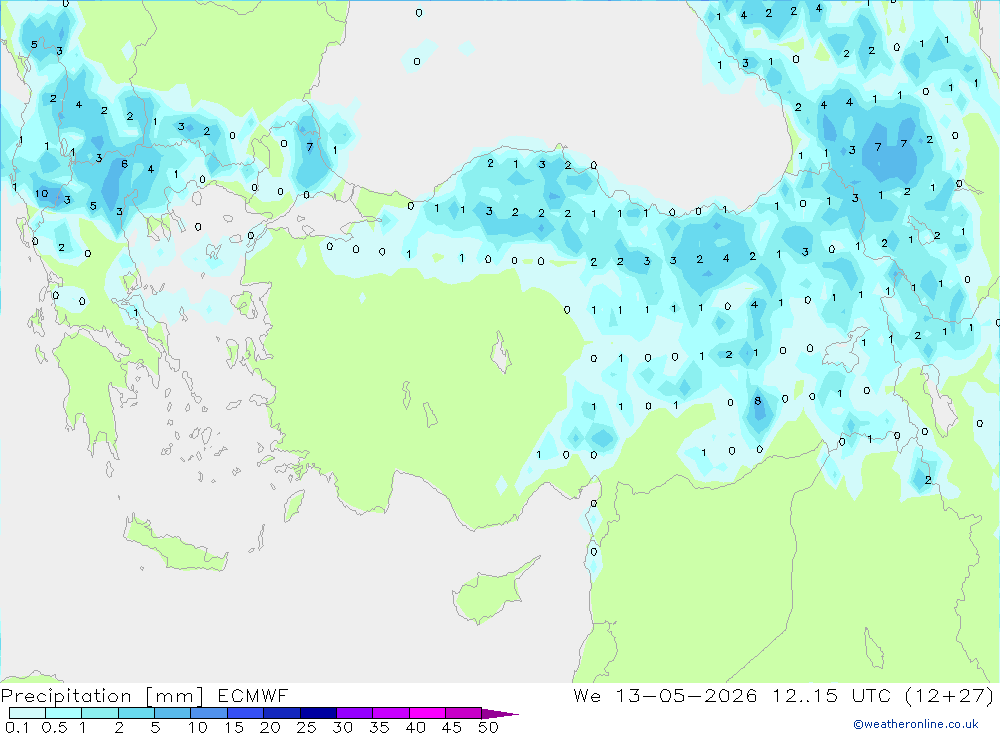Select the 30–35 mm violet legend swatch
The image size is (1000, 733).
coord(355,713)
